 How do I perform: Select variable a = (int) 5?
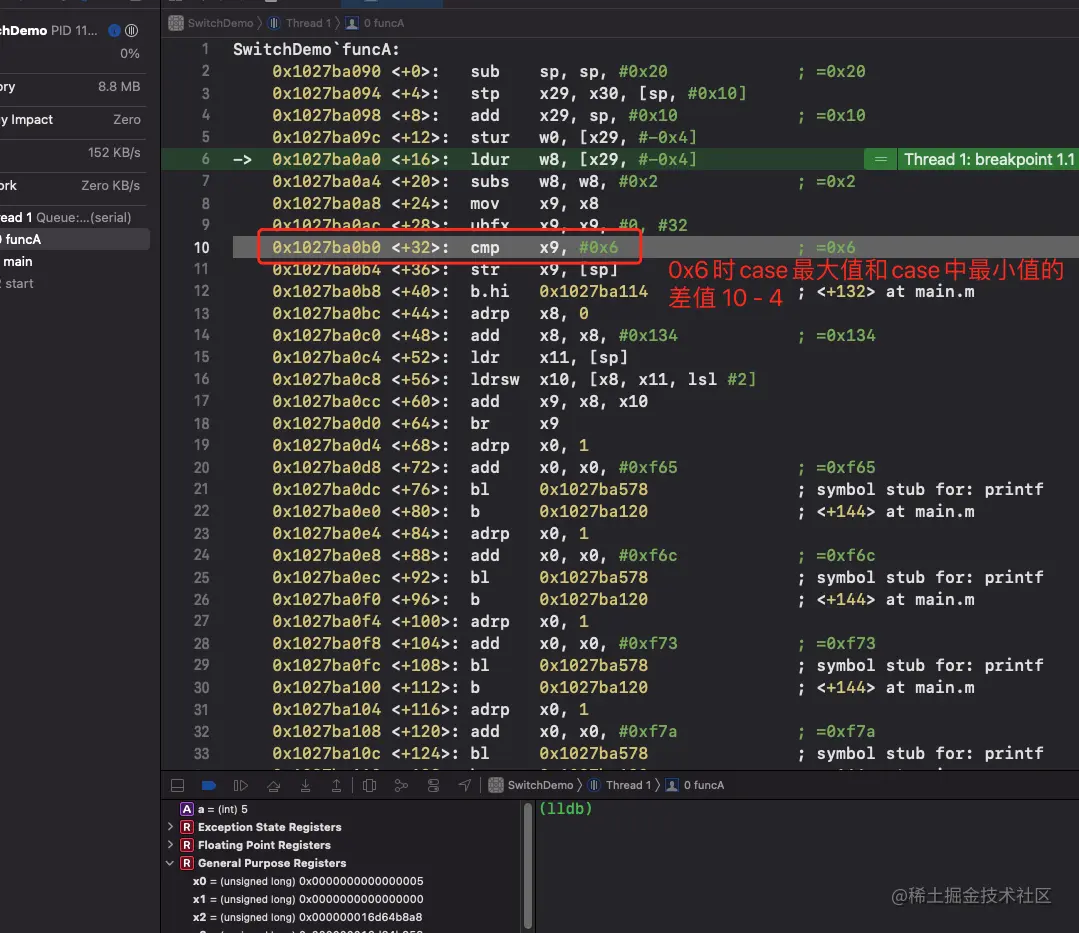[x=222, y=809]
